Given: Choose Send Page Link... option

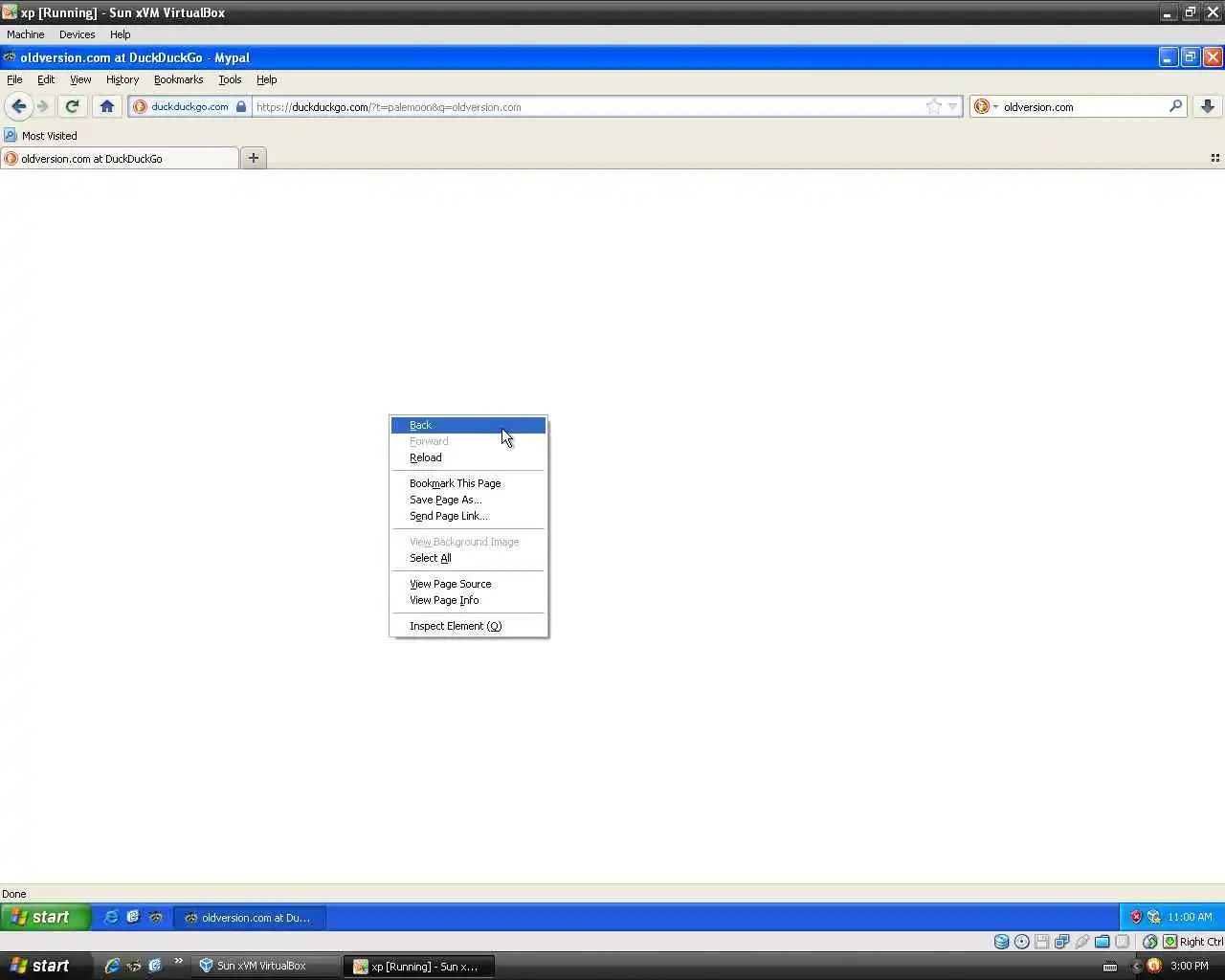Looking at the screenshot, I should 468,516.
